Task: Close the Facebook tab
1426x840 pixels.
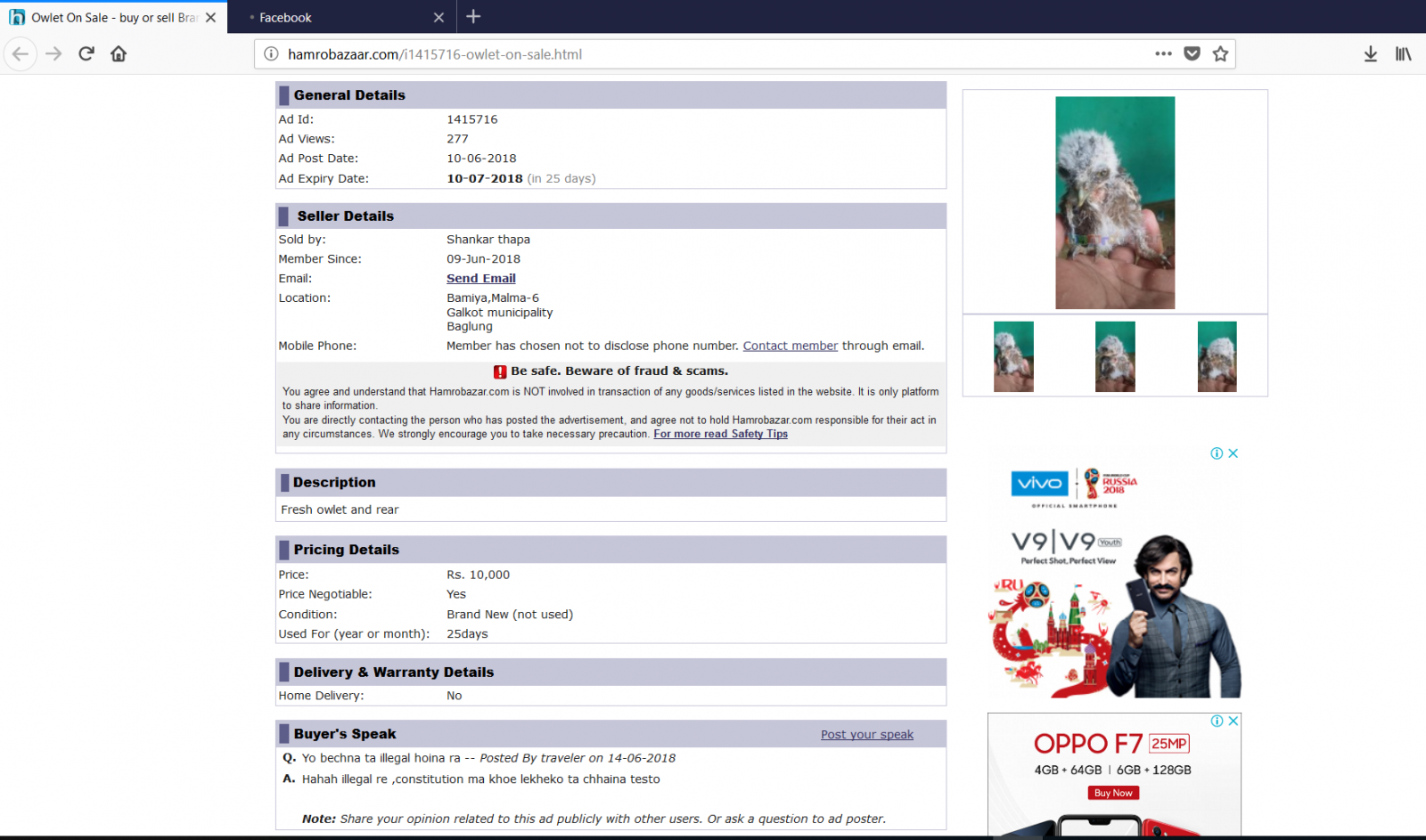Action: [438, 17]
